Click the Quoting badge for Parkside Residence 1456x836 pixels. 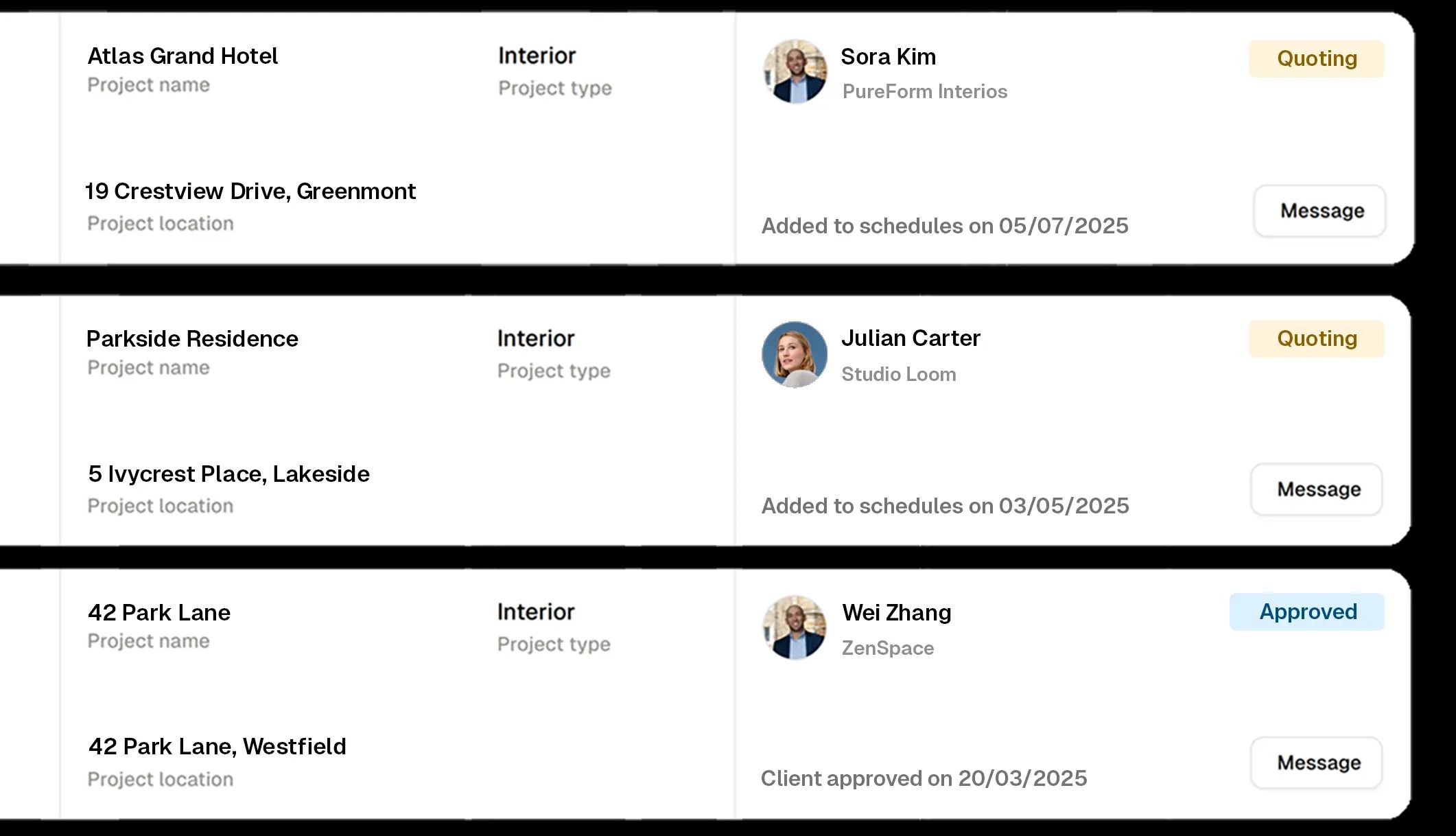(1317, 338)
